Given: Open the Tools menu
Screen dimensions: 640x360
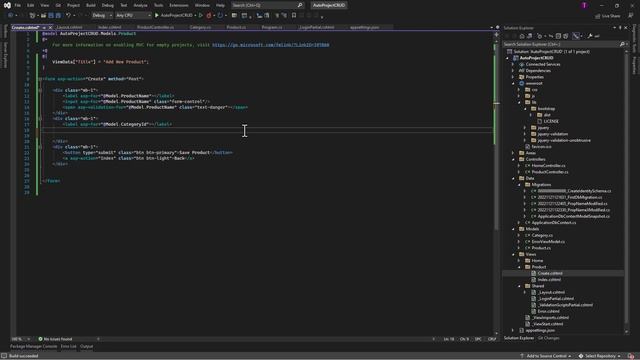Looking at the screenshot, I should pyautogui.click(x=158, y=5).
